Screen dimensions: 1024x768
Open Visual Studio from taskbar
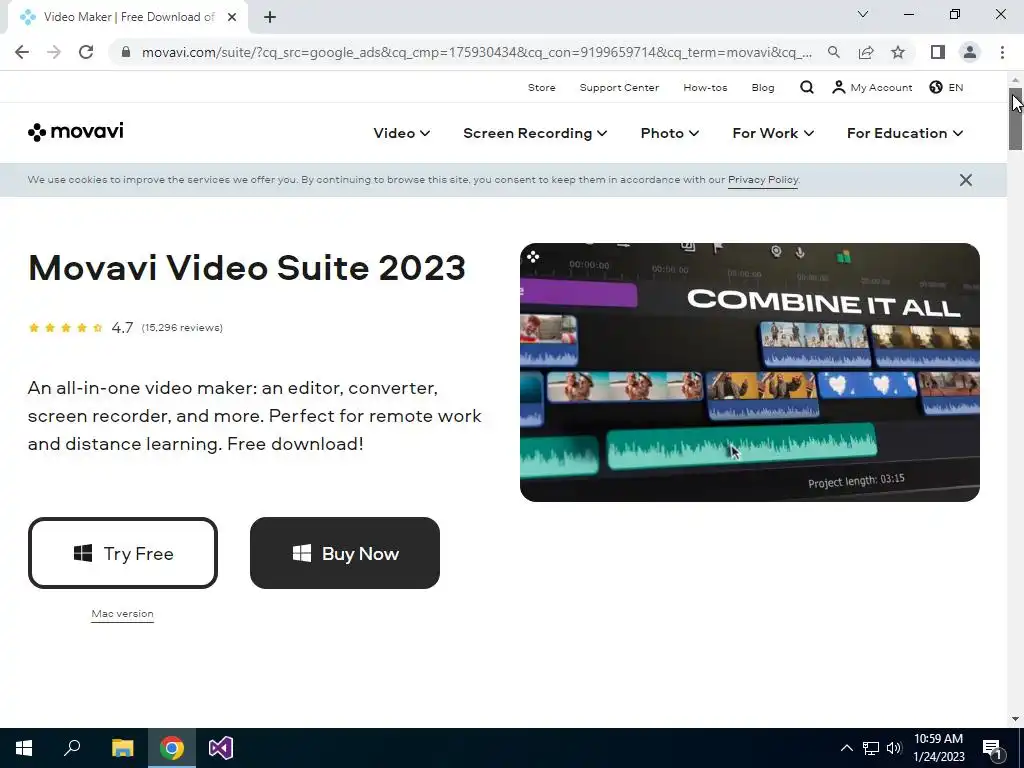tap(221, 748)
